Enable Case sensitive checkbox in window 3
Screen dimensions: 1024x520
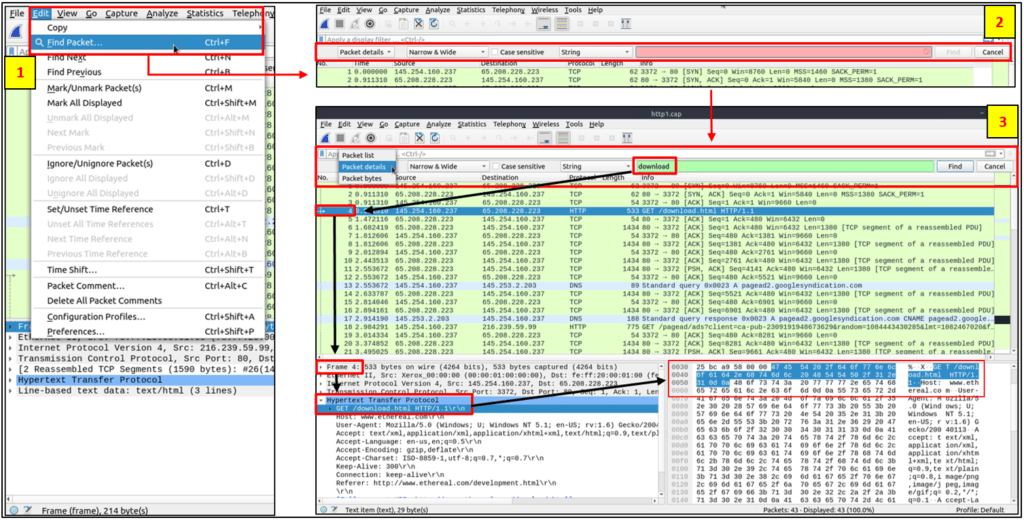[496, 167]
